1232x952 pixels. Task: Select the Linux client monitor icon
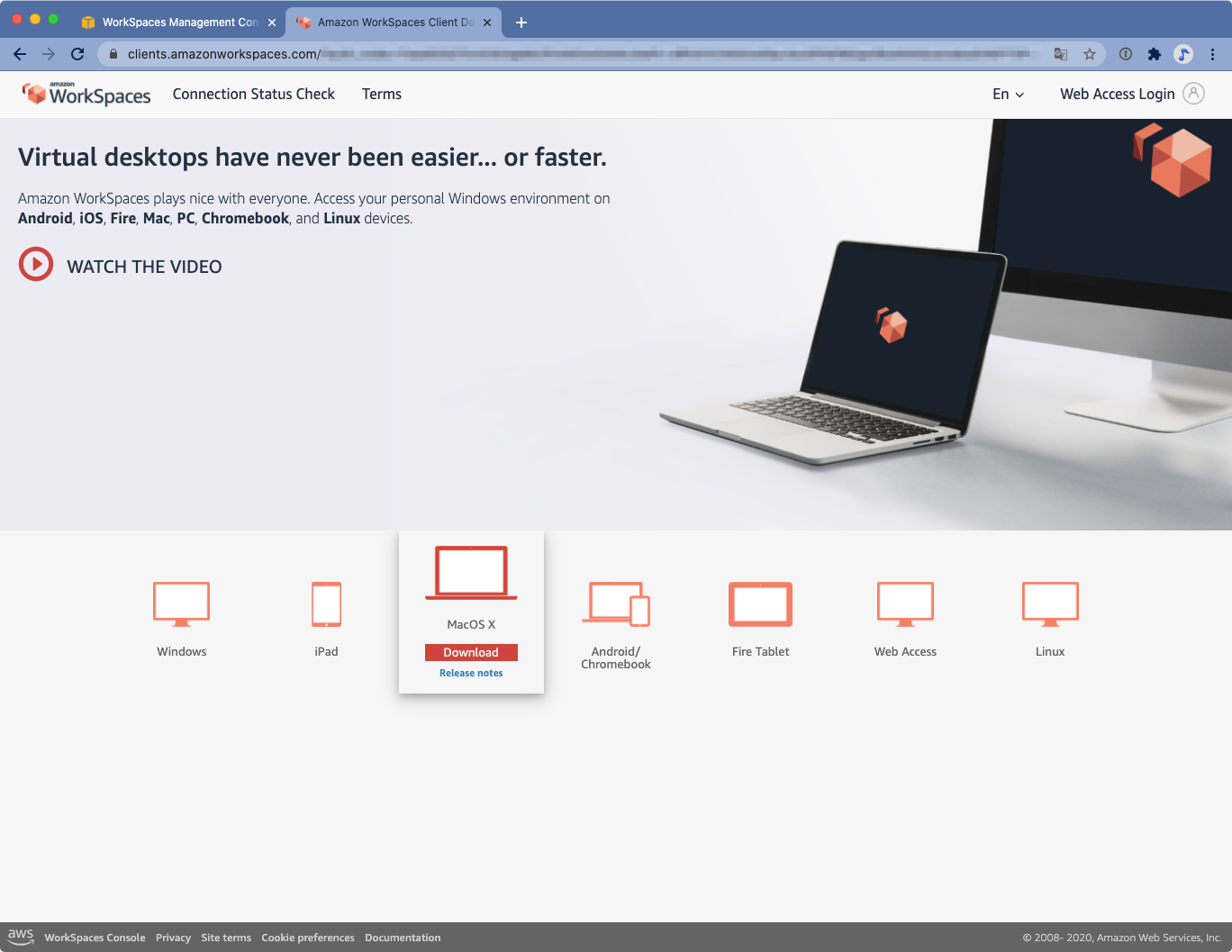tap(1050, 604)
